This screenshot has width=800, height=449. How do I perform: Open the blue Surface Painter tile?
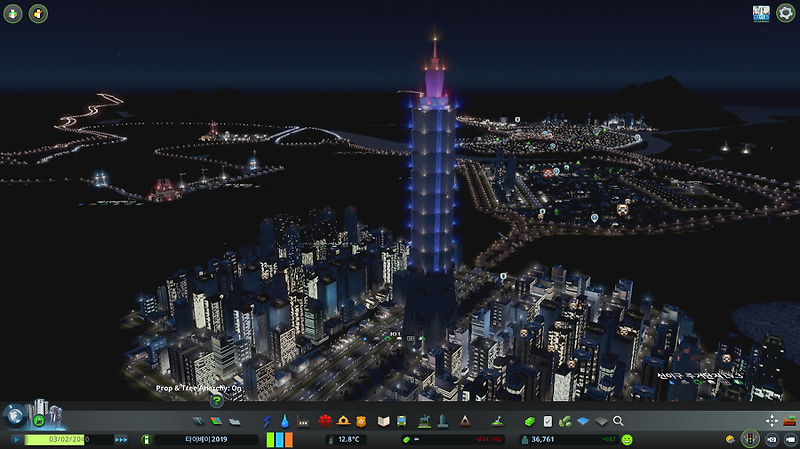pyautogui.click(x=583, y=421)
